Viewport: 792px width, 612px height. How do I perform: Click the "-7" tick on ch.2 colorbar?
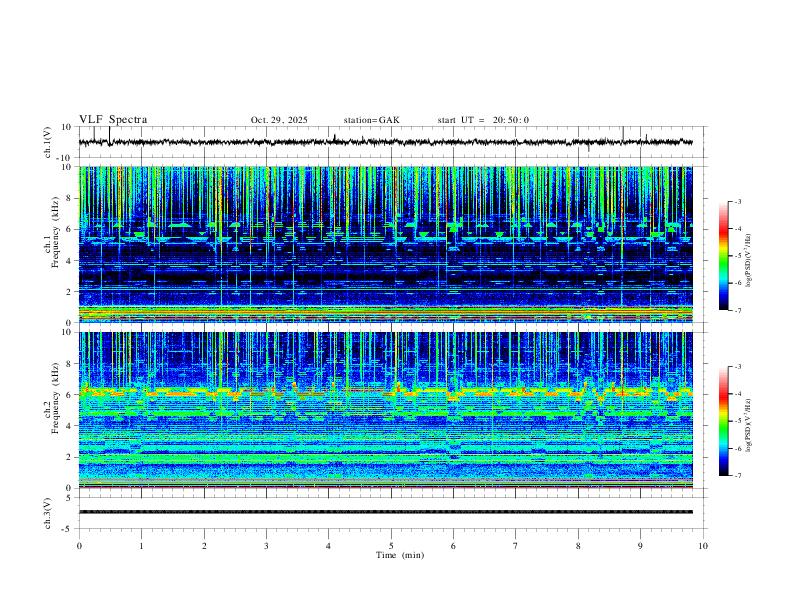[738, 476]
